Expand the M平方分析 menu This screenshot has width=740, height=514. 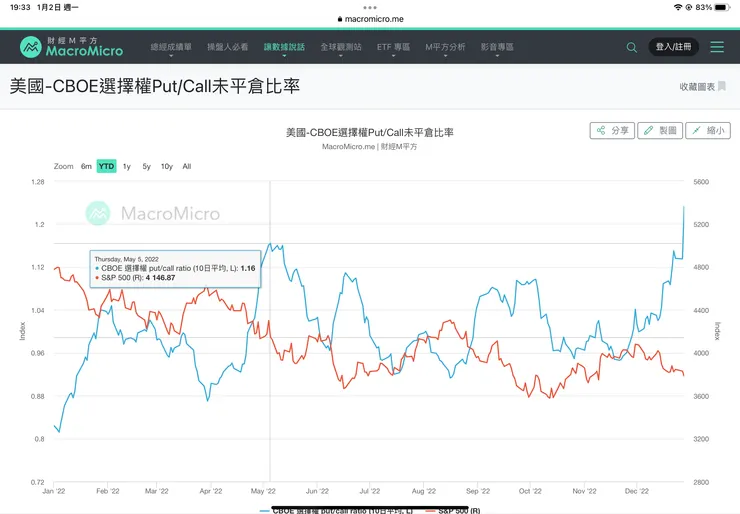point(445,48)
